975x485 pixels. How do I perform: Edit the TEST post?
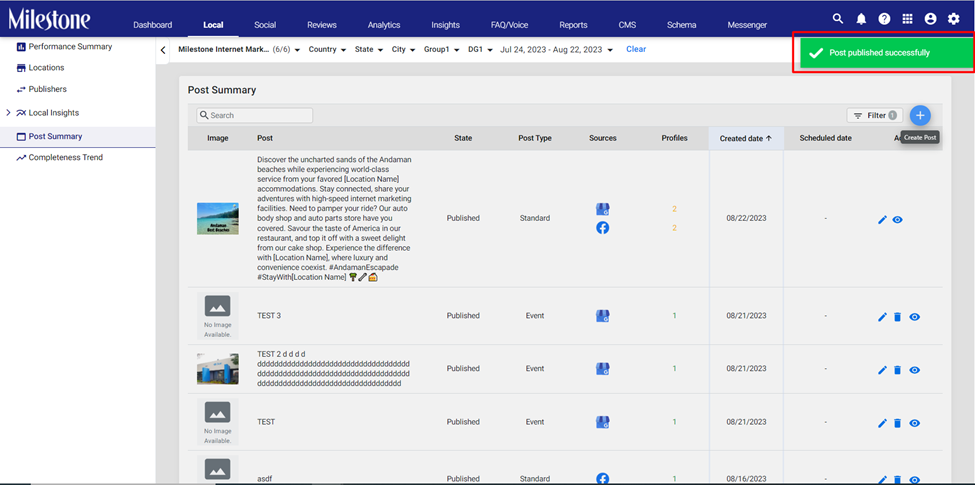(x=882, y=423)
